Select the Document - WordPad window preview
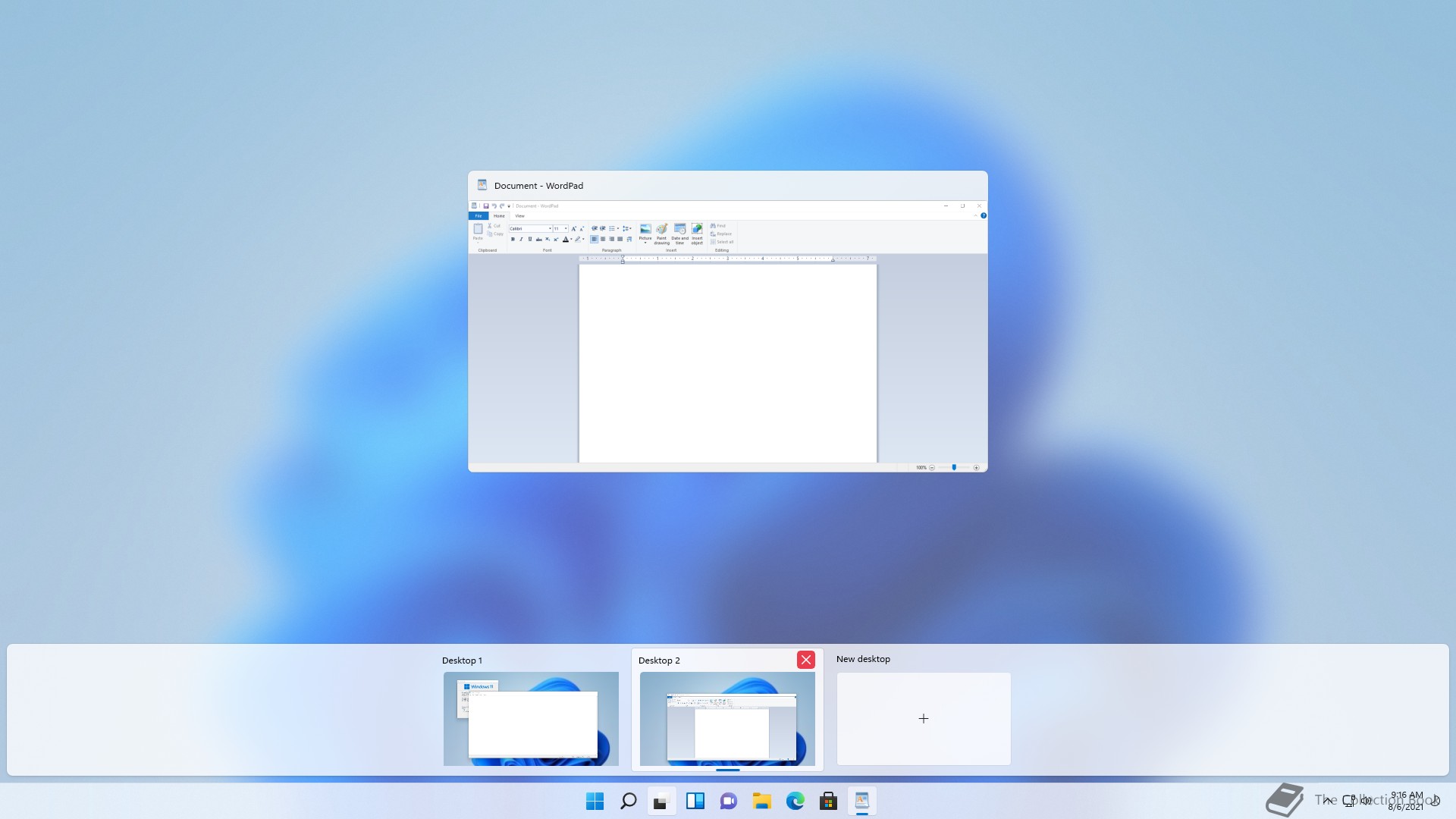Image resolution: width=1456 pixels, height=819 pixels. pyautogui.click(x=727, y=334)
